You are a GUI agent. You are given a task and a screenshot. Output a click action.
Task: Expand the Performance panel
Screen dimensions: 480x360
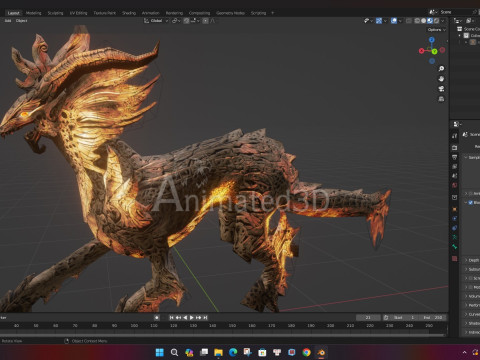472,305
